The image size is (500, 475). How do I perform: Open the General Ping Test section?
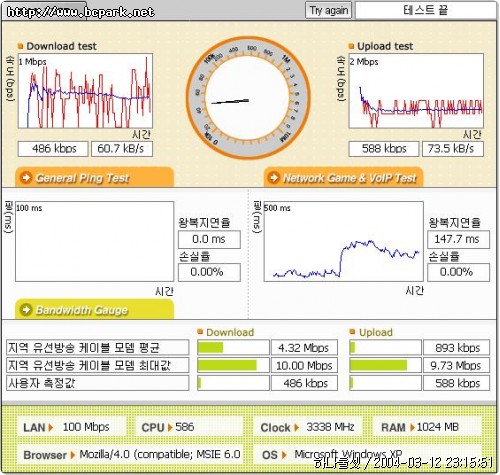tap(94, 177)
